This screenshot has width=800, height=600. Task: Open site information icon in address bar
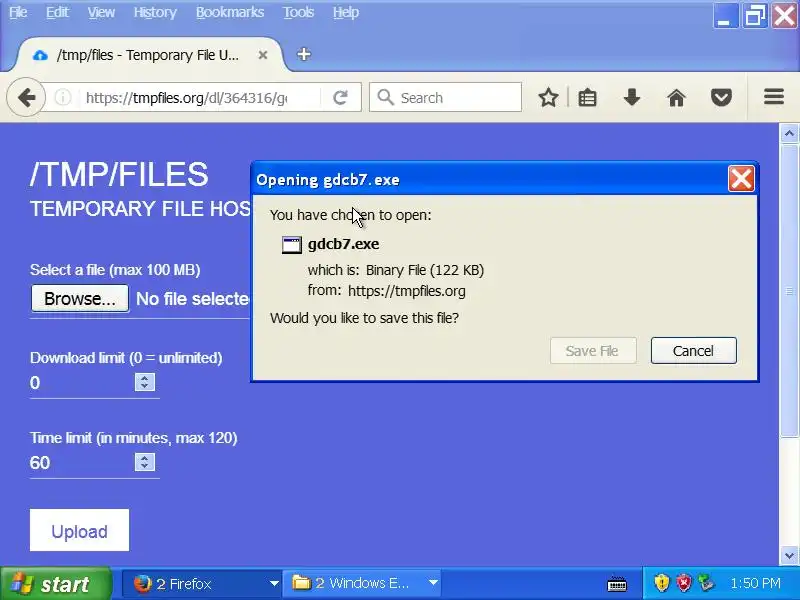coord(63,97)
